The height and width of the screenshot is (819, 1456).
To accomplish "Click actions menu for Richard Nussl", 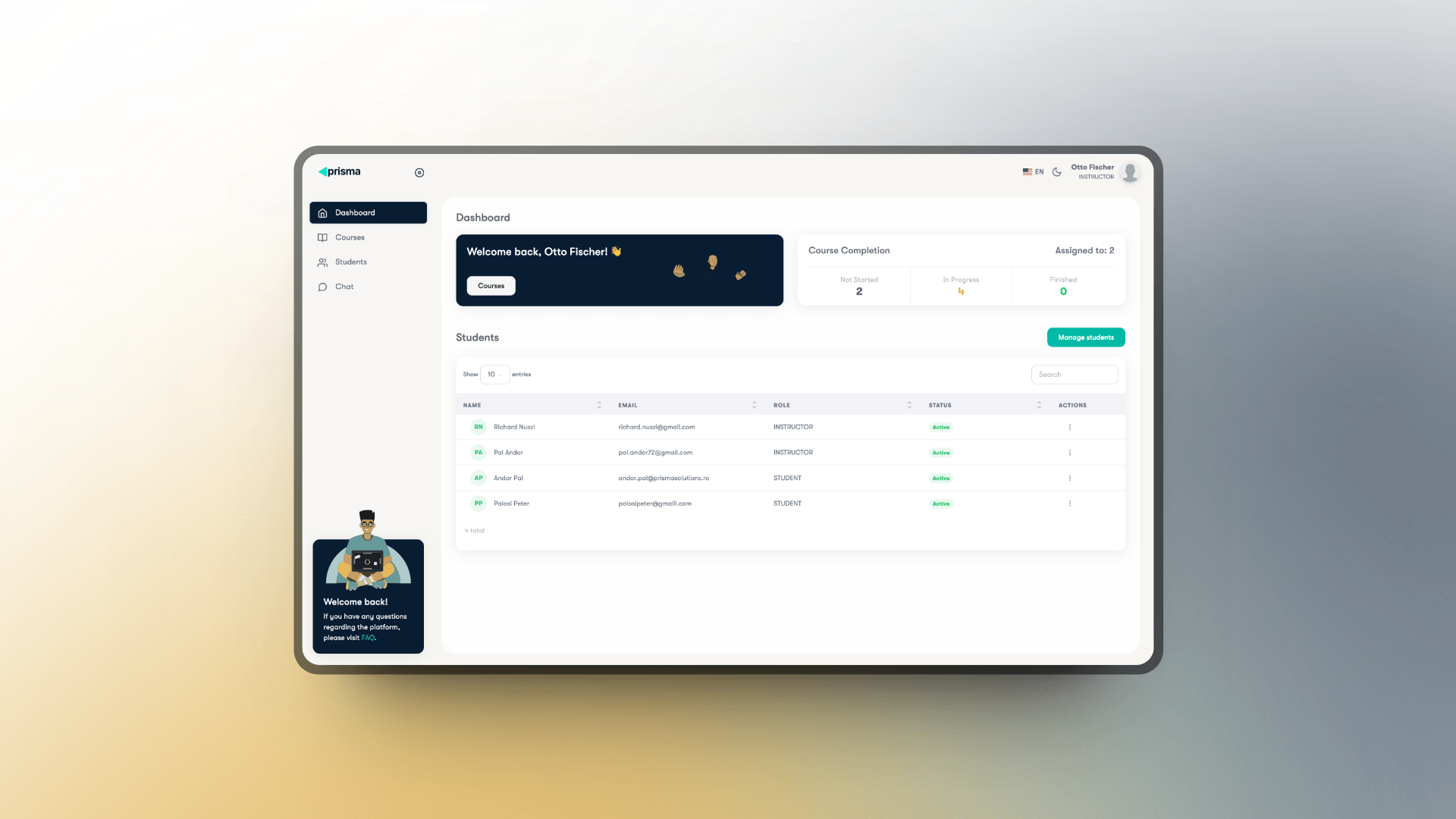I will coord(1070,427).
